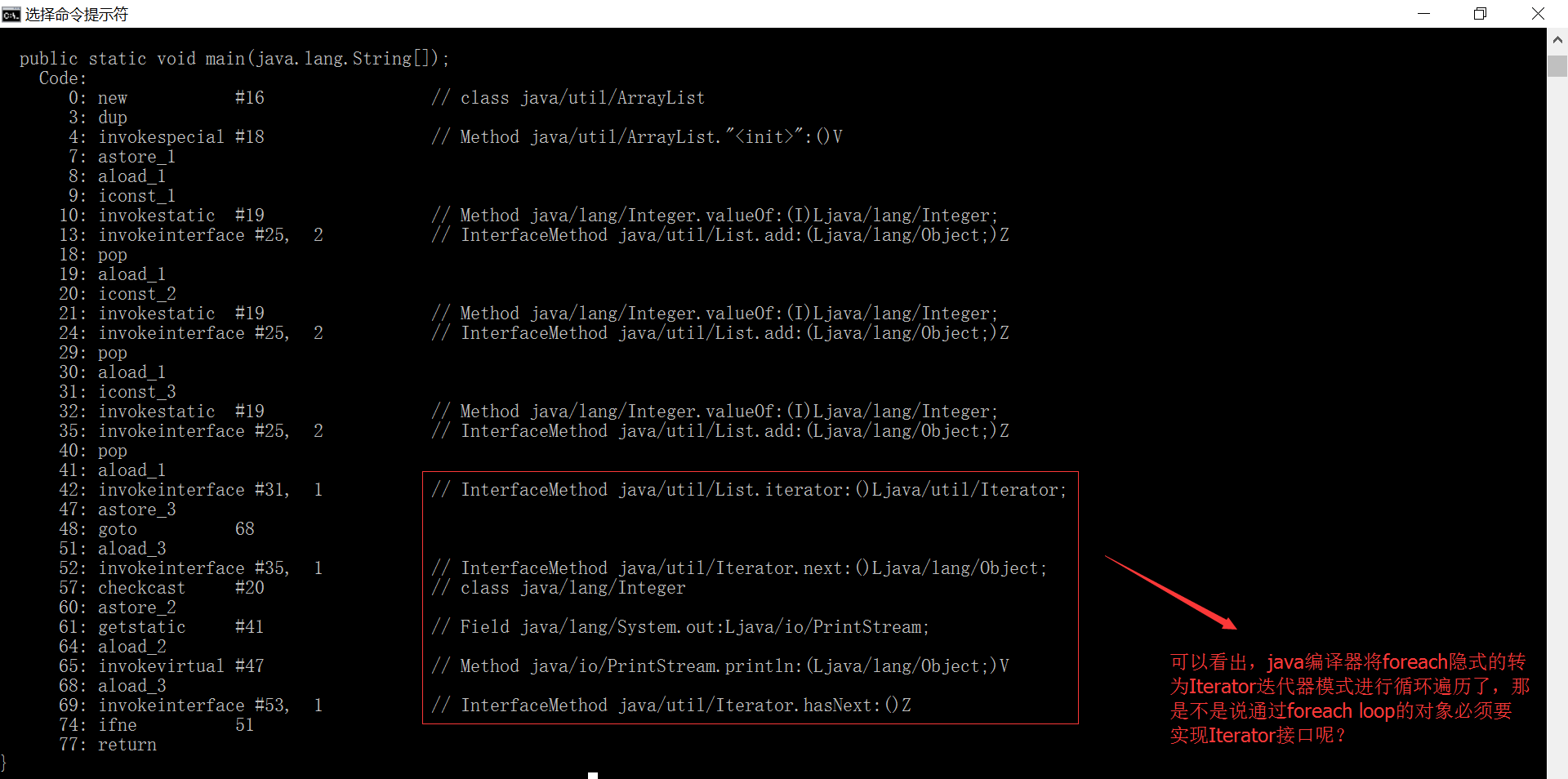Click the restore down window button

(x=1480, y=14)
